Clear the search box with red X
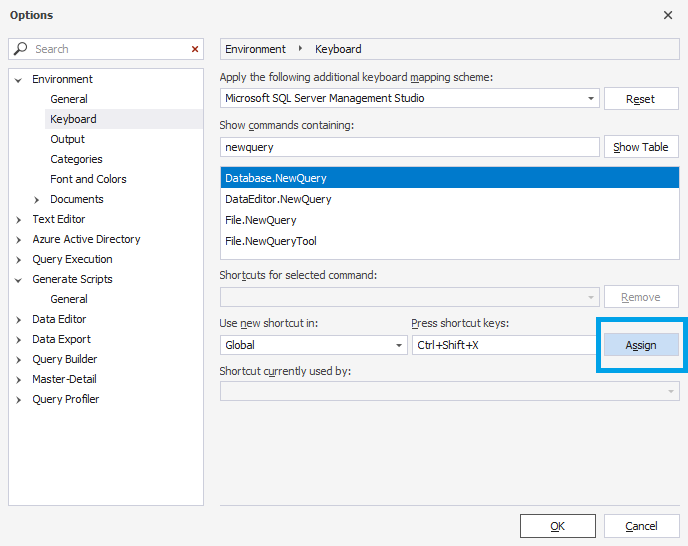688x546 pixels. coord(195,49)
